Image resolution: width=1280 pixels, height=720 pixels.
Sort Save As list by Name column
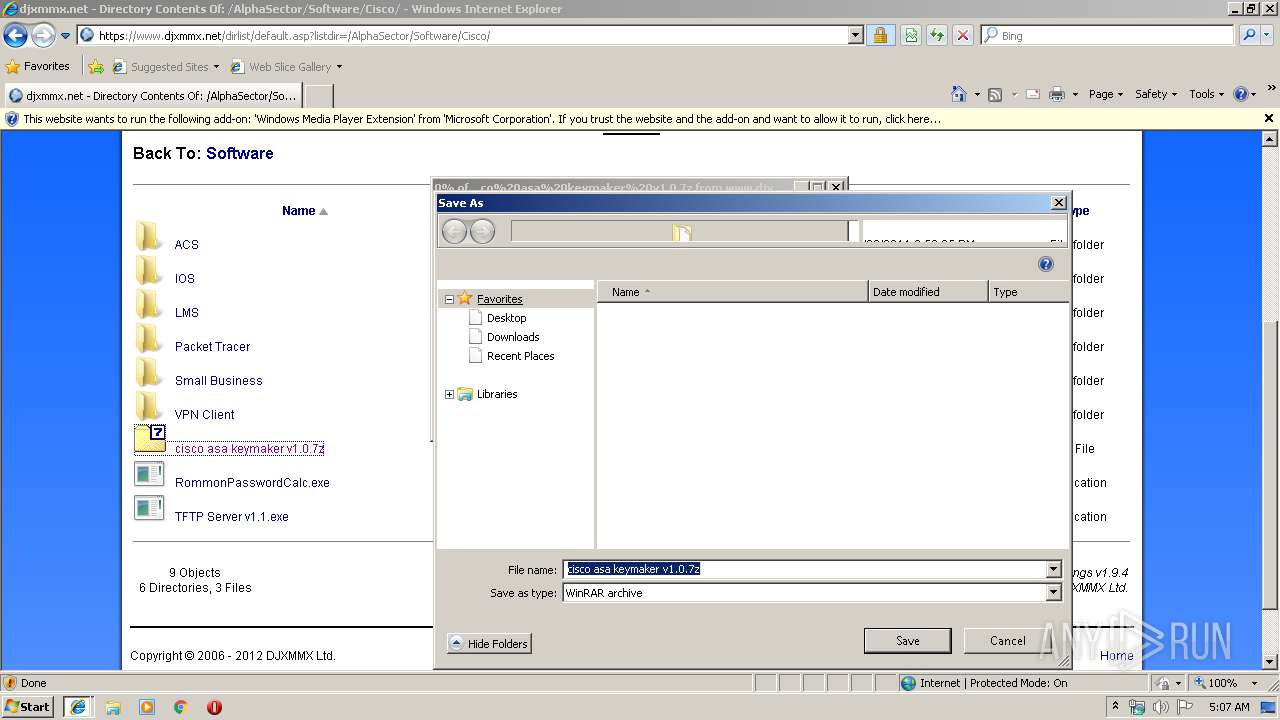click(733, 292)
